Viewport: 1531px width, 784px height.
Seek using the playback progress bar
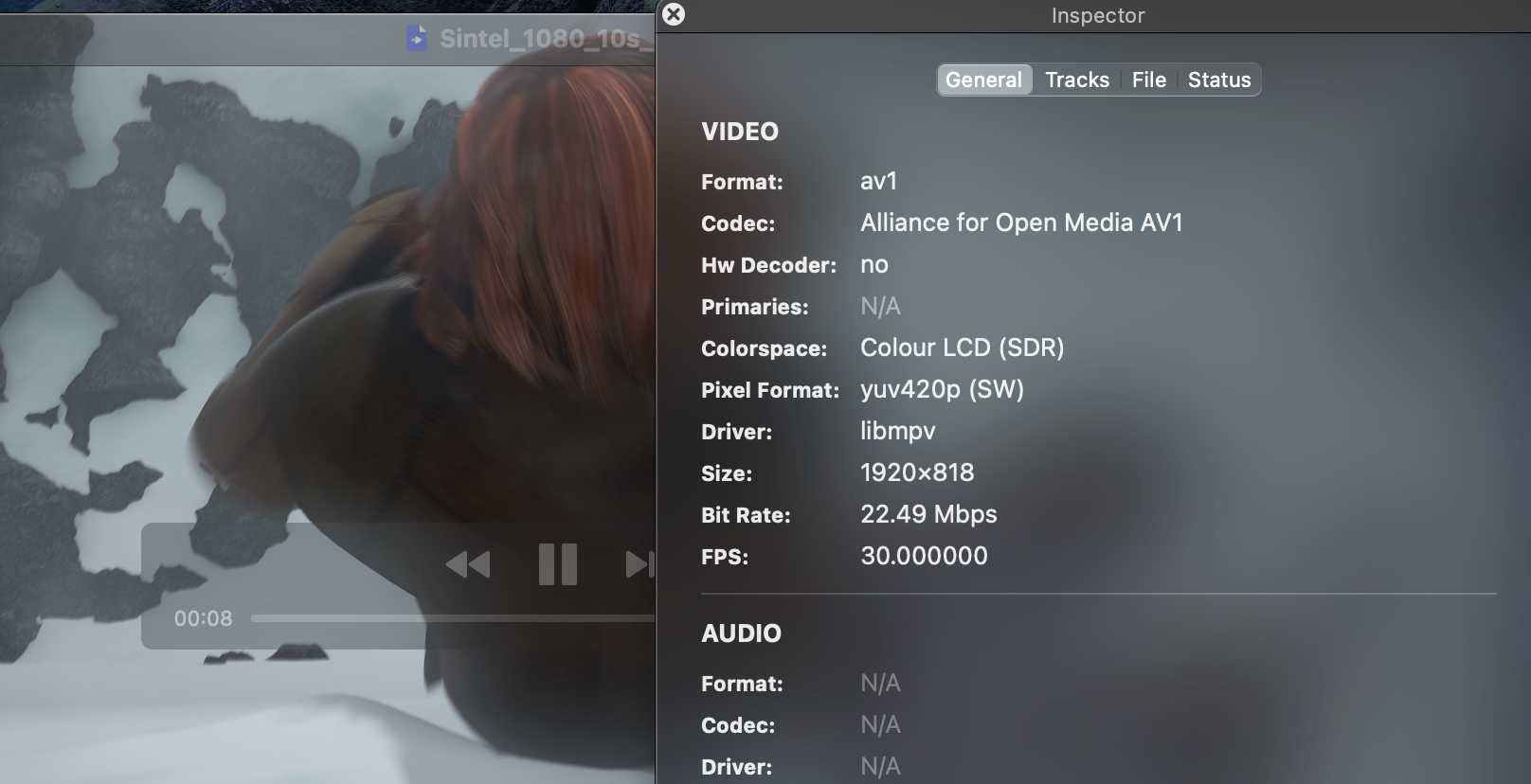(453, 618)
